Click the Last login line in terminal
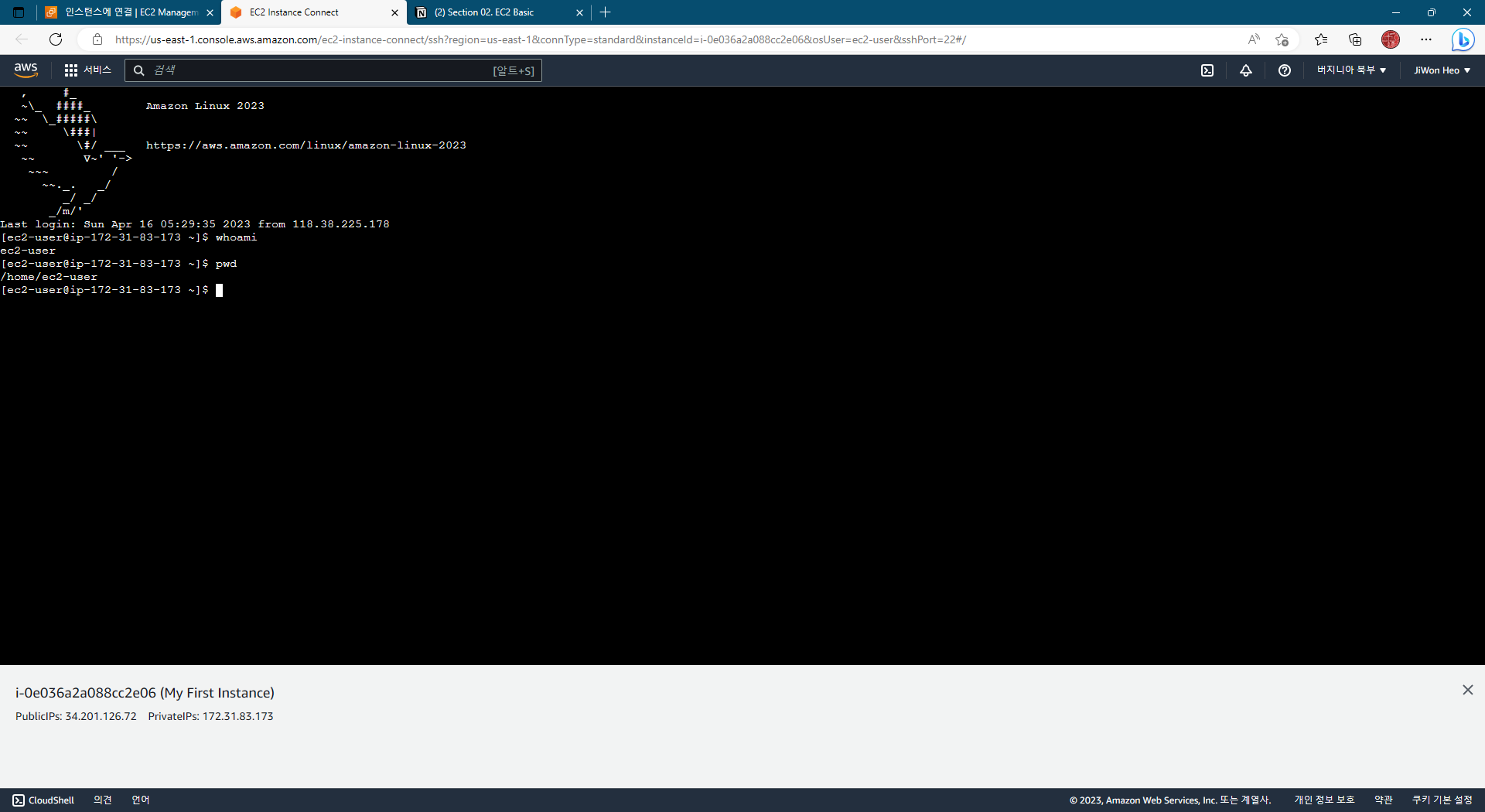1485x812 pixels. point(195,224)
